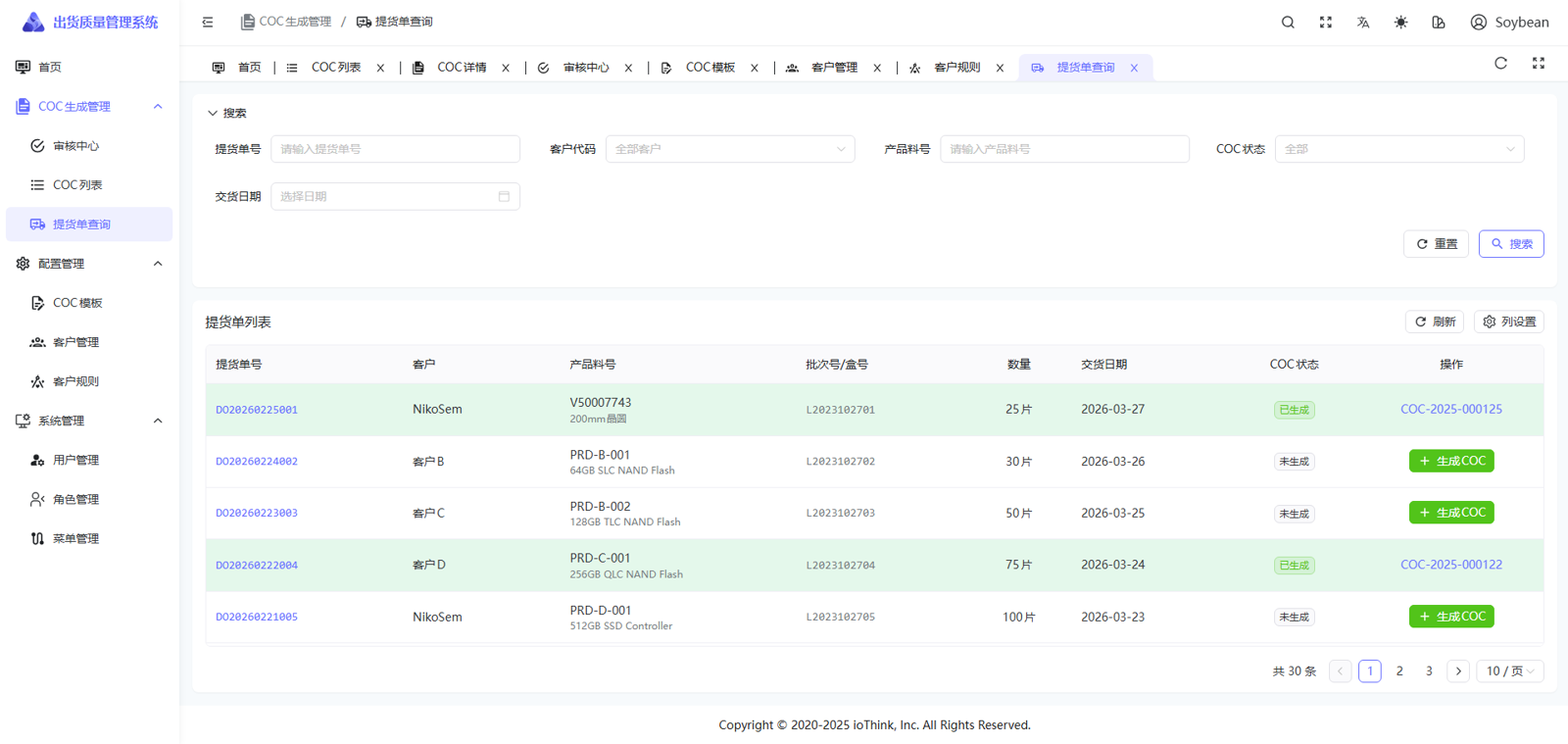Reload the page with tab bar refresh icon

(1500, 63)
